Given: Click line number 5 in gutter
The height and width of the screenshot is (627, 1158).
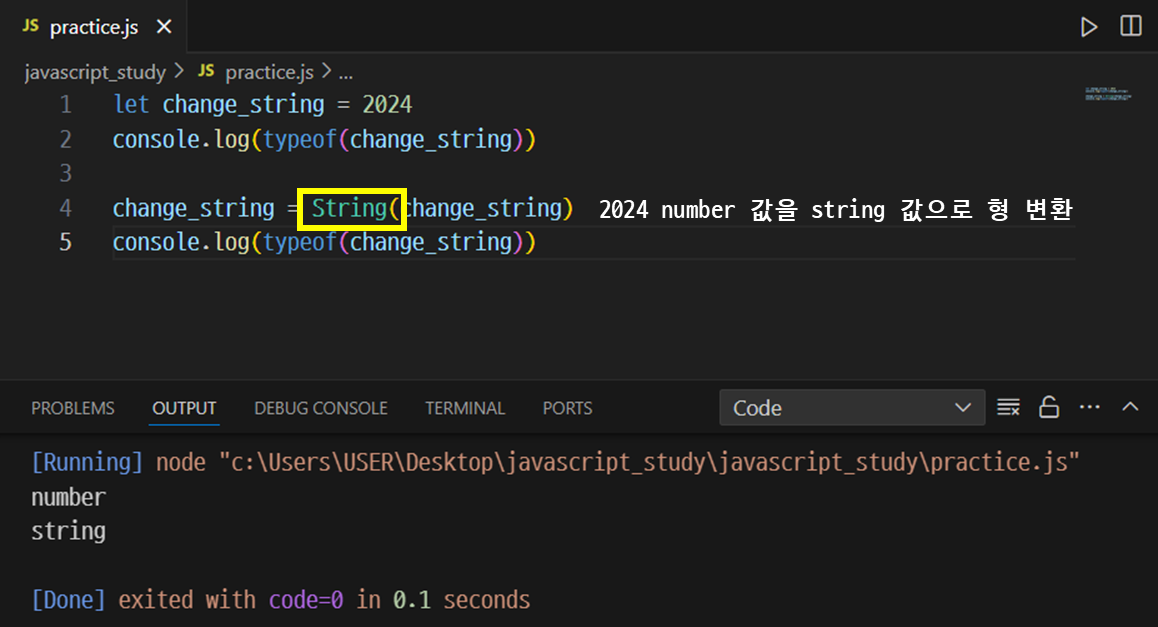Looking at the screenshot, I should tap(66, 242).
